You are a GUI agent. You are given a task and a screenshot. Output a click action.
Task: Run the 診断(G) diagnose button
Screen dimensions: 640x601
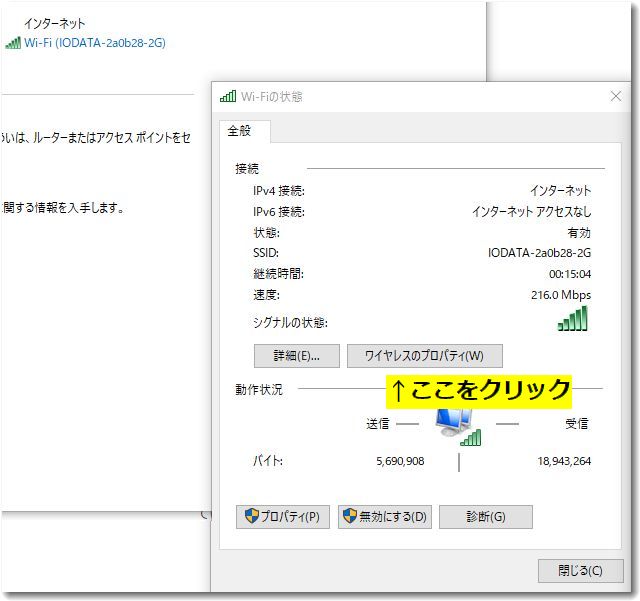[x=485, y=517]
